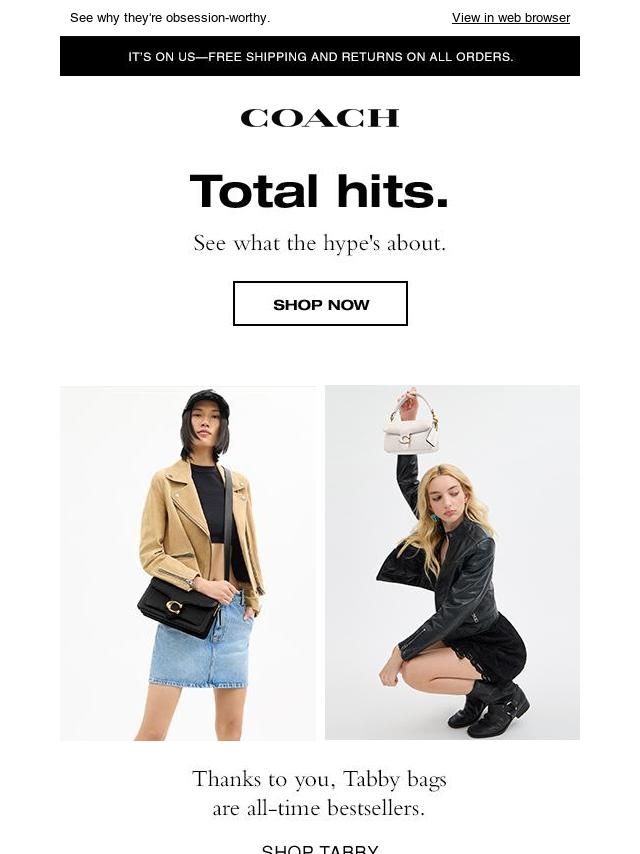
Task: Click the free shipping and returns banner
Action: click(320, 56)
